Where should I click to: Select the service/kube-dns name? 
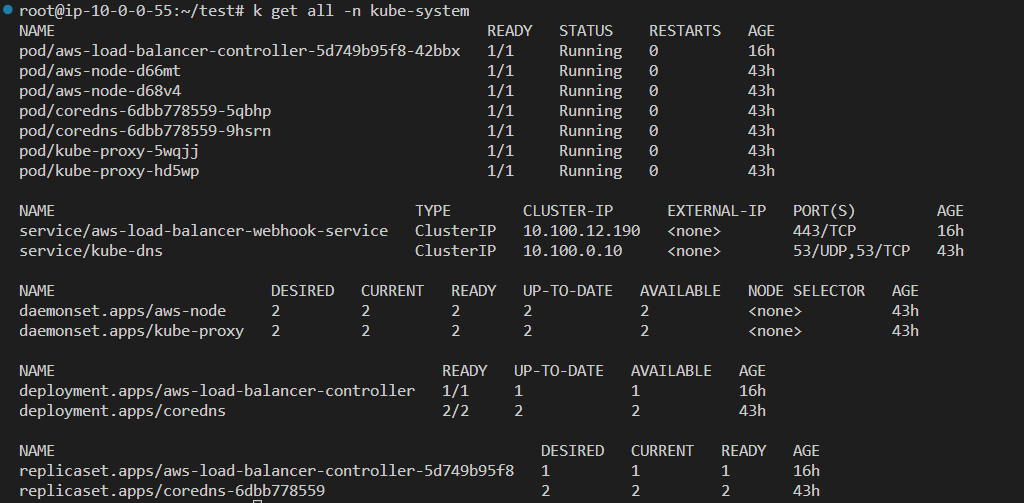pos(91,251)
